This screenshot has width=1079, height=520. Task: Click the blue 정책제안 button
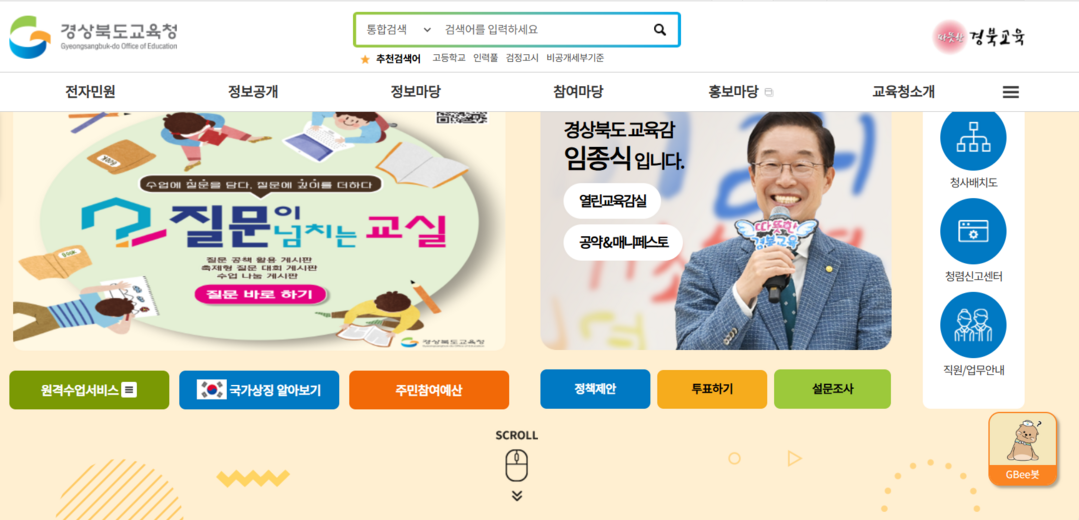coord(595,389)
